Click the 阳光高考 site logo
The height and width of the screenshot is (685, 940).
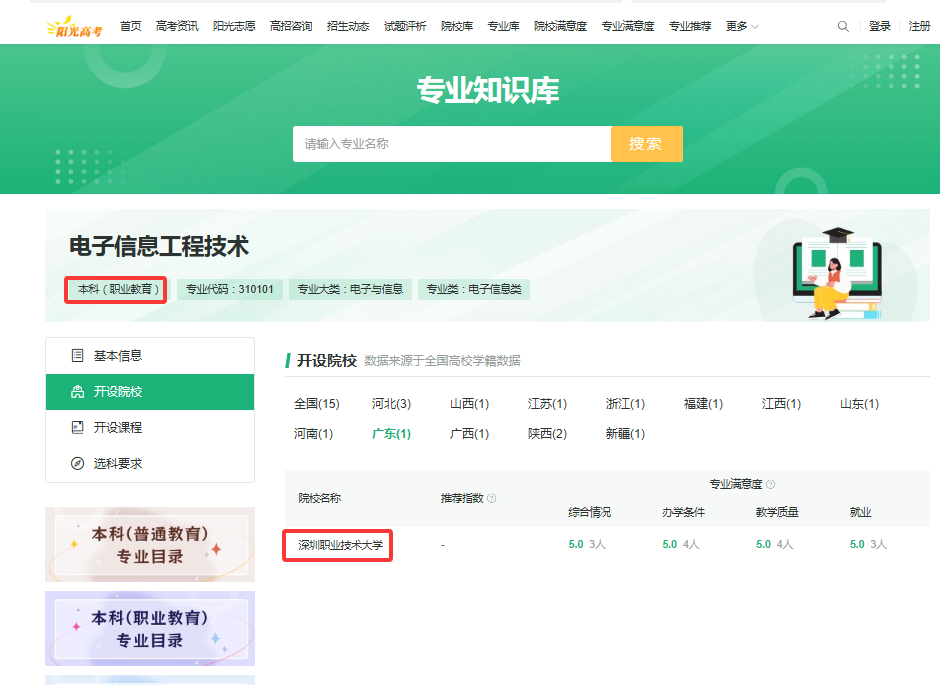tap(74, 27)
